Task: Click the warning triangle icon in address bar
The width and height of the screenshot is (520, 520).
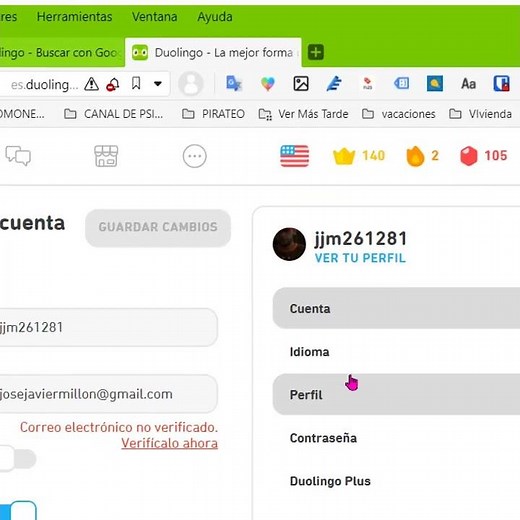Action: click(91, 84)
